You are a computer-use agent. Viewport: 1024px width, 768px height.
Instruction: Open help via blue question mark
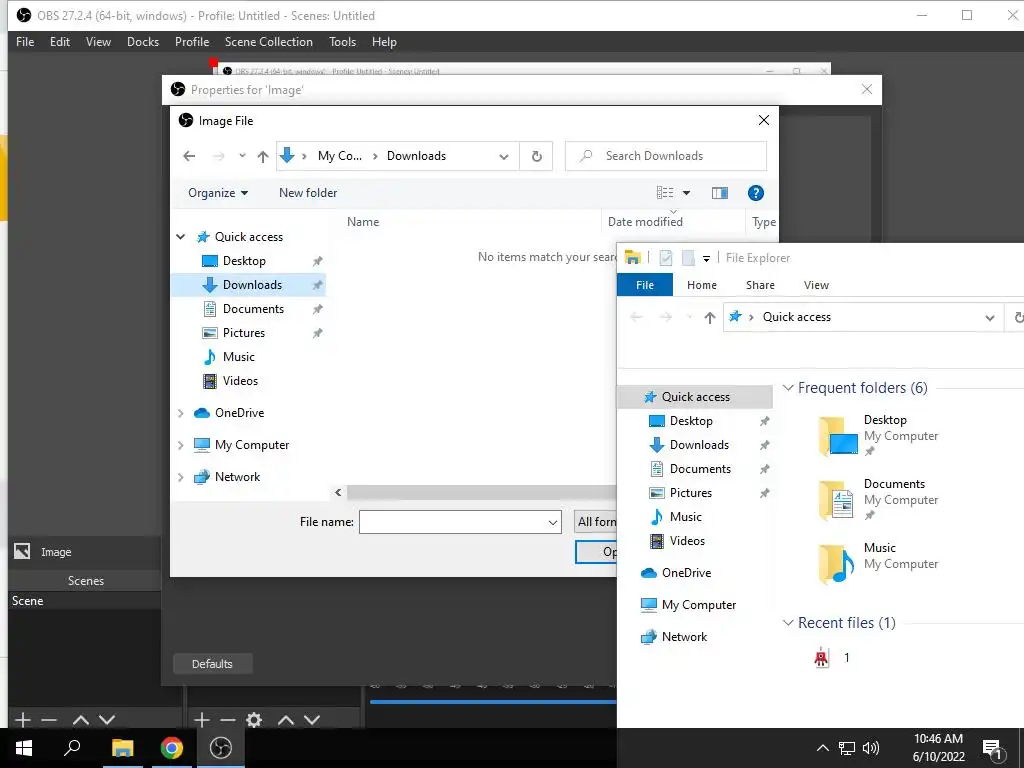[756, 193]
